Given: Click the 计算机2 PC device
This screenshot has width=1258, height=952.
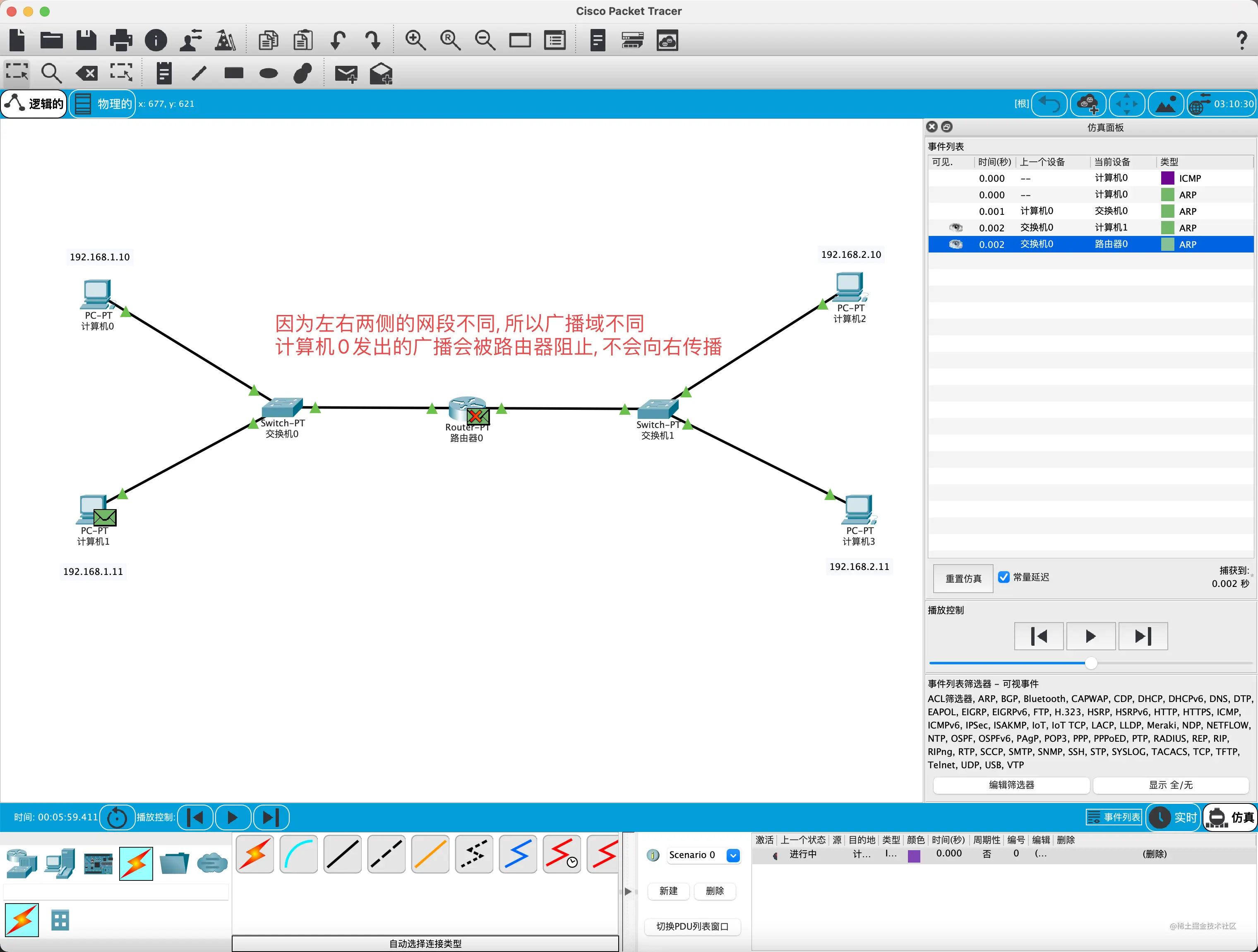Looking at the screenshot, I should 850,287.
